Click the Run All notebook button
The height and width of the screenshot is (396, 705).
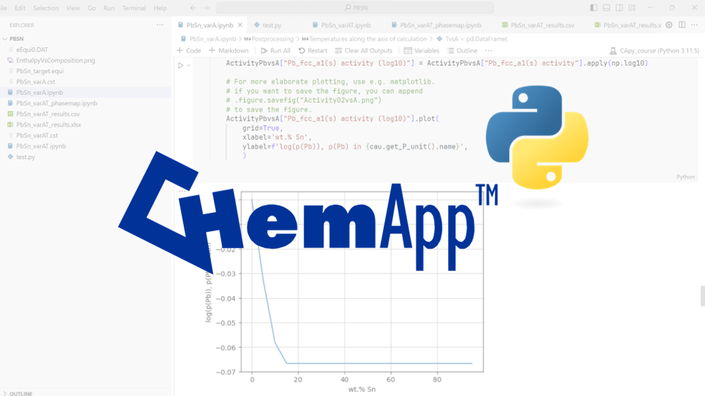coord(276,51)
